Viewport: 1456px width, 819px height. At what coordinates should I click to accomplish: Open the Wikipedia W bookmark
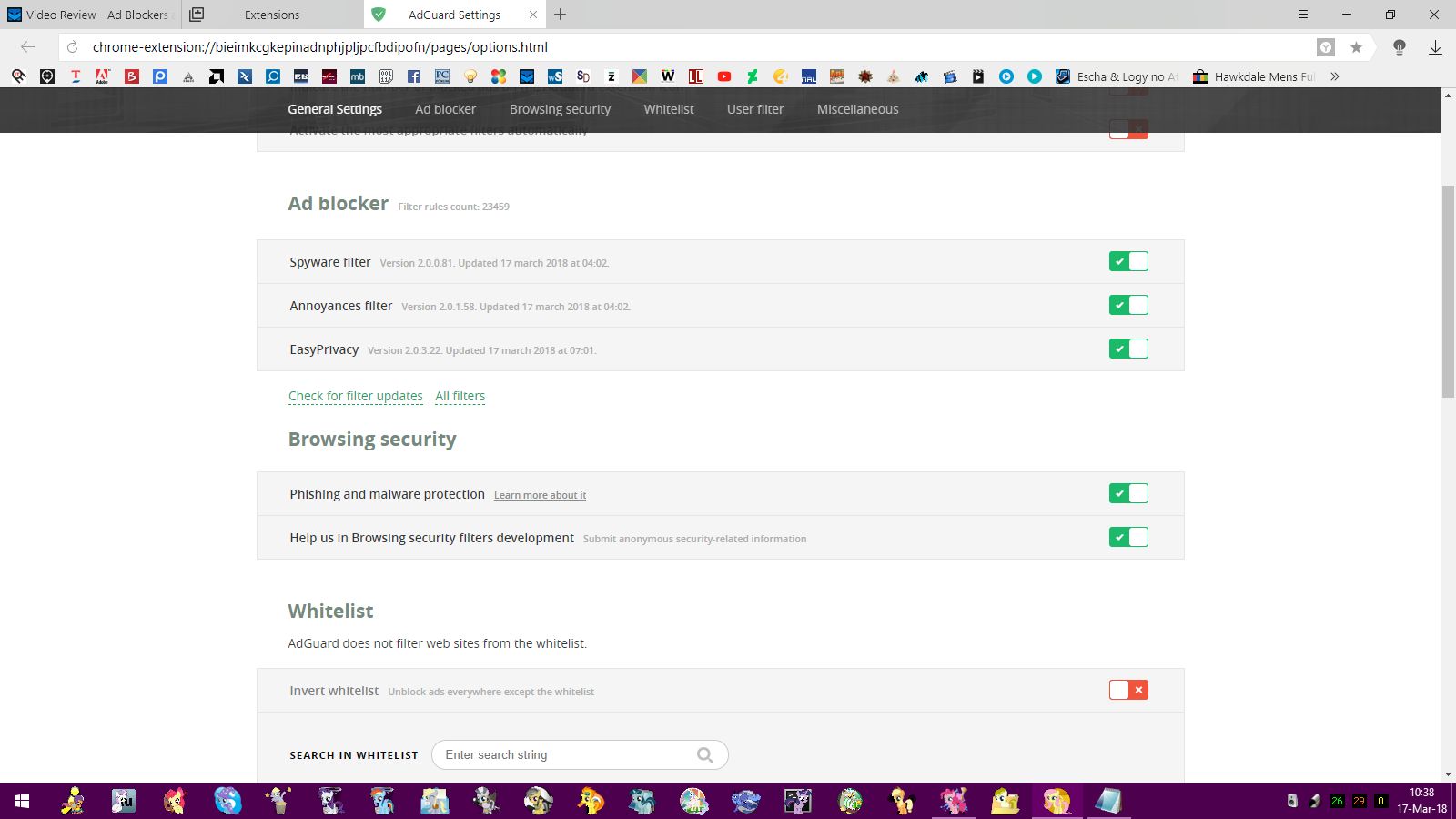(668, 76)
